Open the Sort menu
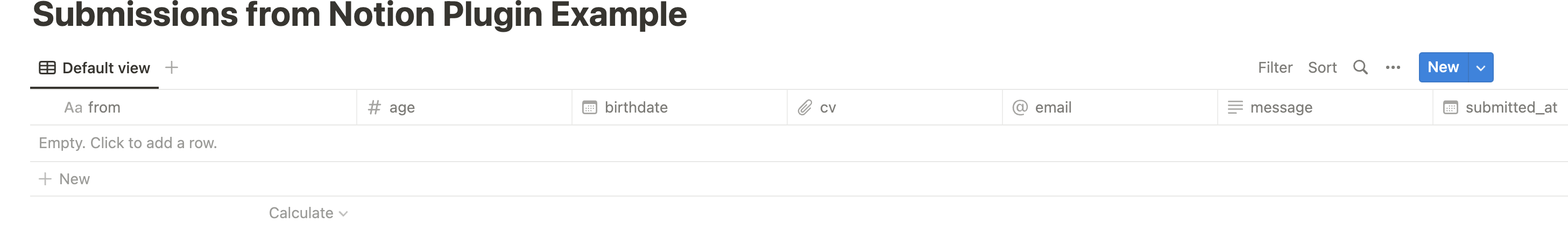Image resolution: width=1568 pixels, height=251 pixels. pyautogui.click(x=1322, y=68)
